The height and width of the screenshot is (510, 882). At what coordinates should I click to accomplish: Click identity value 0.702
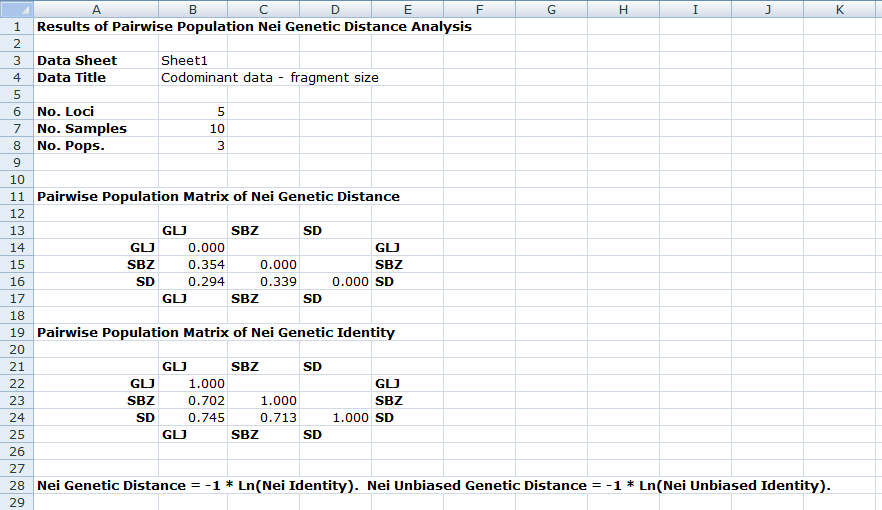coord(206,400)
